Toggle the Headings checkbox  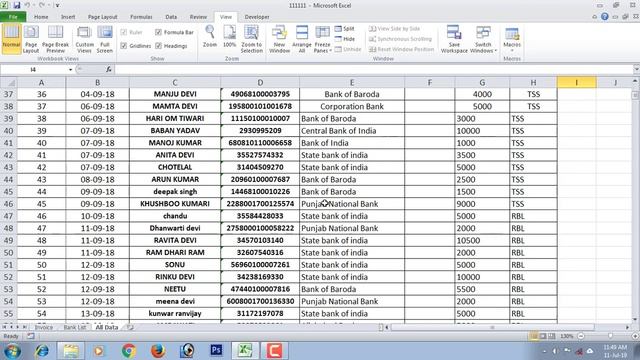(x=158, y=46)
